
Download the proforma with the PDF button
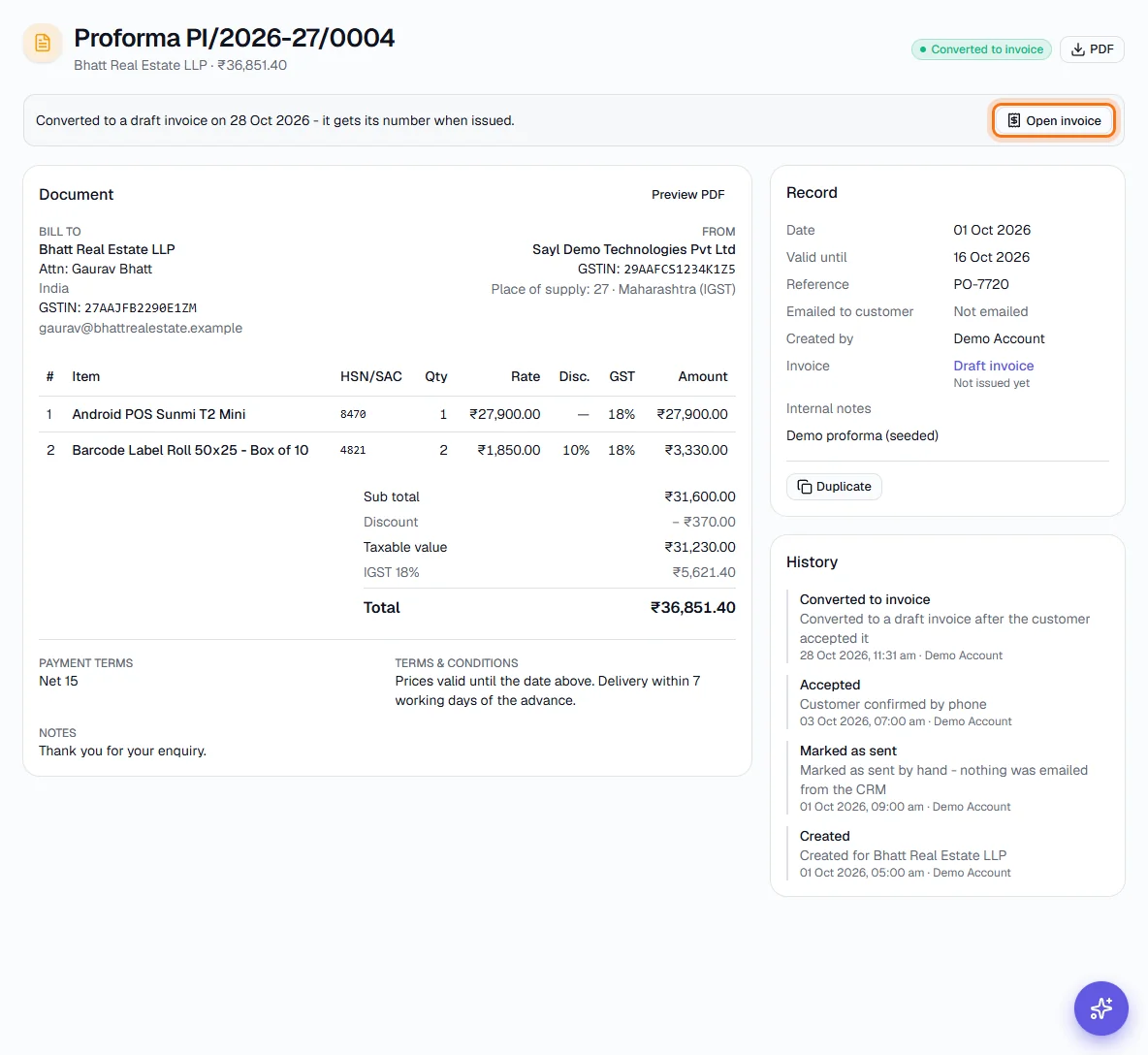click(1092, 49)
